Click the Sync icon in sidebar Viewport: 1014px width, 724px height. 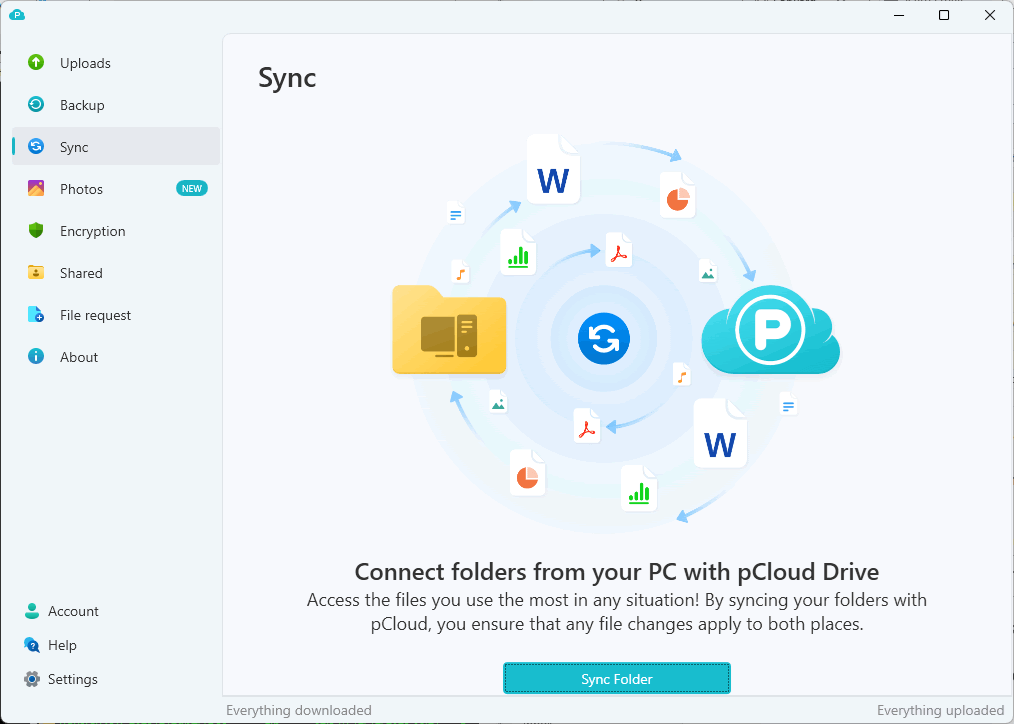(x=36, y=147)
